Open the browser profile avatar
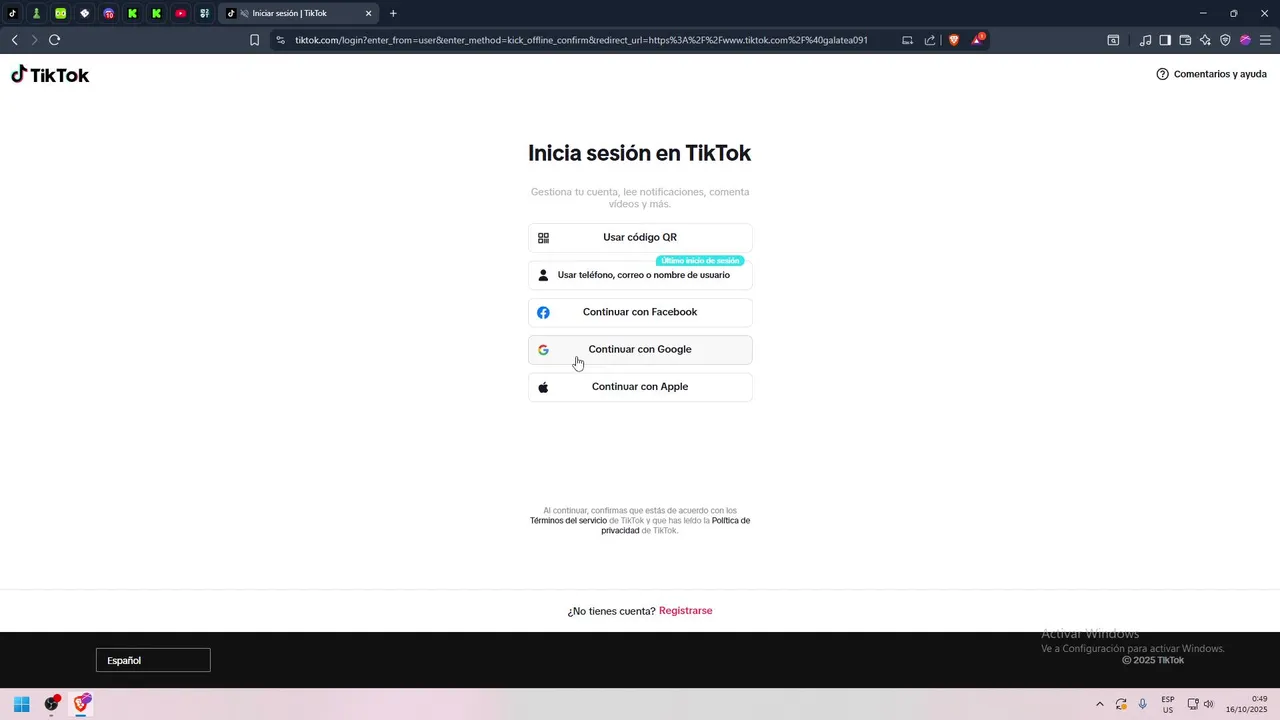 1245,40
